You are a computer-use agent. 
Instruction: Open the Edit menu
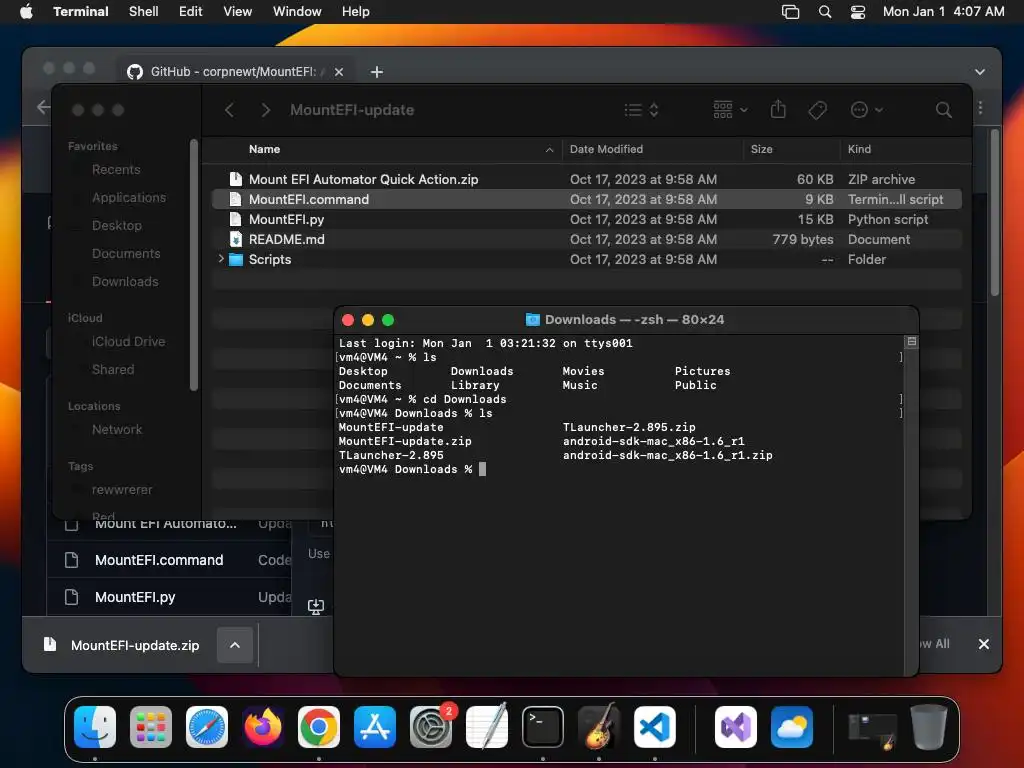[191, 12]
